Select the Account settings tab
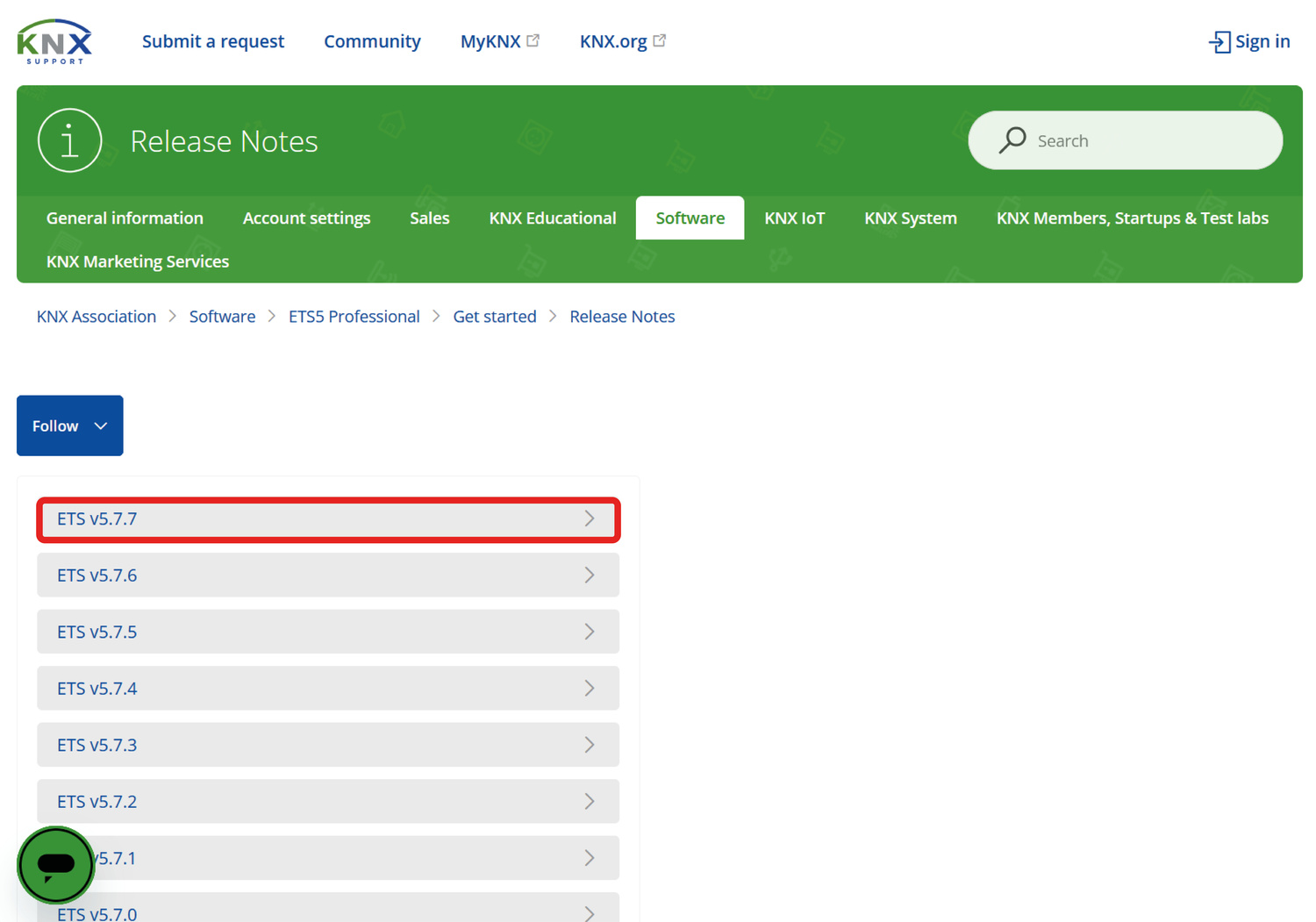 click(306, 218)
